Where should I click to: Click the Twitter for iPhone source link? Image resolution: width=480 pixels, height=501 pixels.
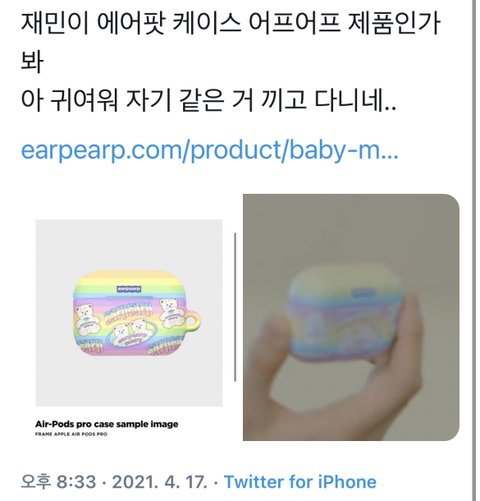coord(300,482)
